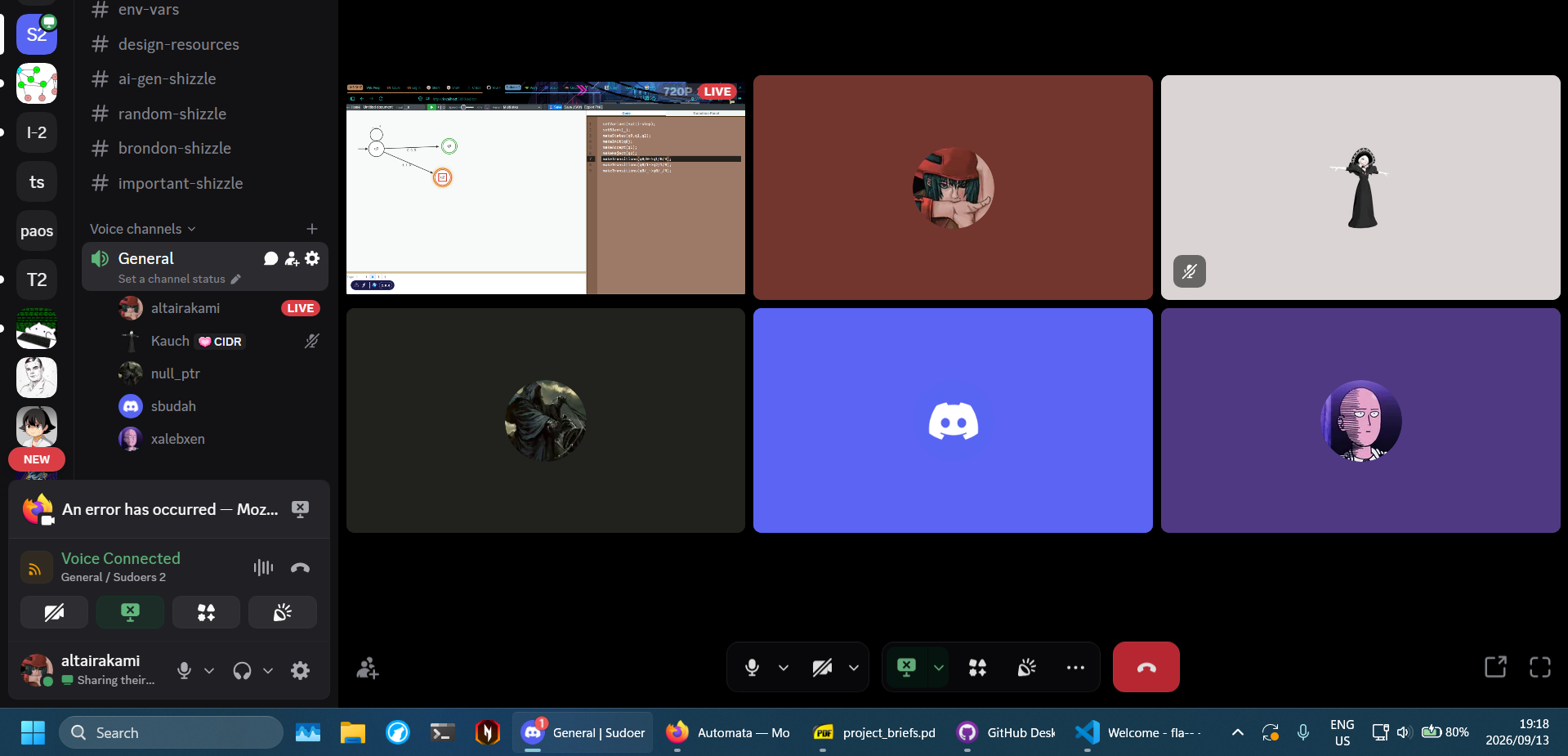
Task: Switch to Automata Firefox window in taskbar
Action: click(x=729, y=732)
